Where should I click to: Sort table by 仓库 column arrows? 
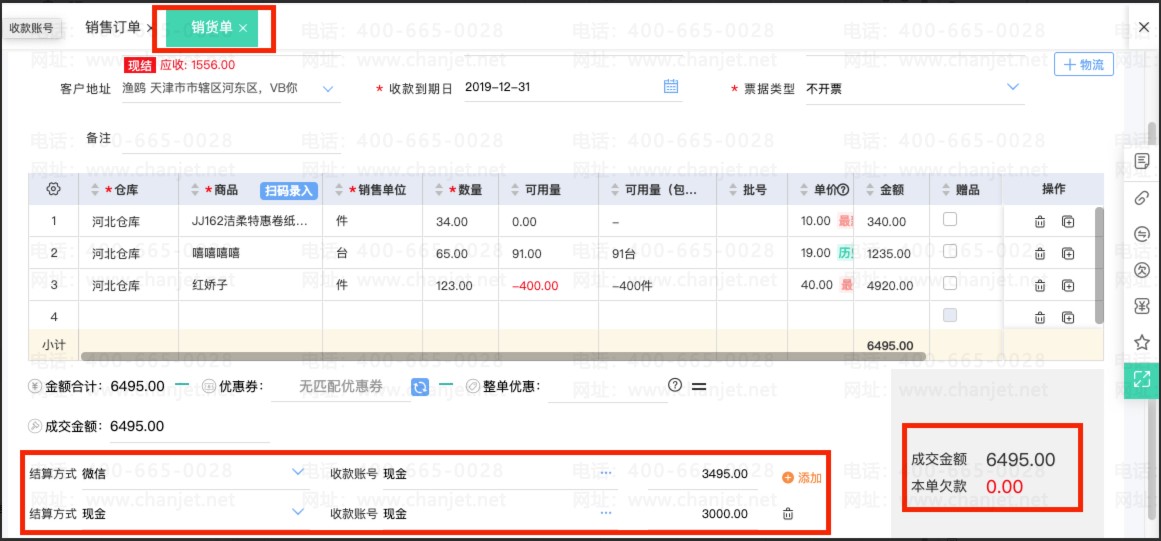95,190
